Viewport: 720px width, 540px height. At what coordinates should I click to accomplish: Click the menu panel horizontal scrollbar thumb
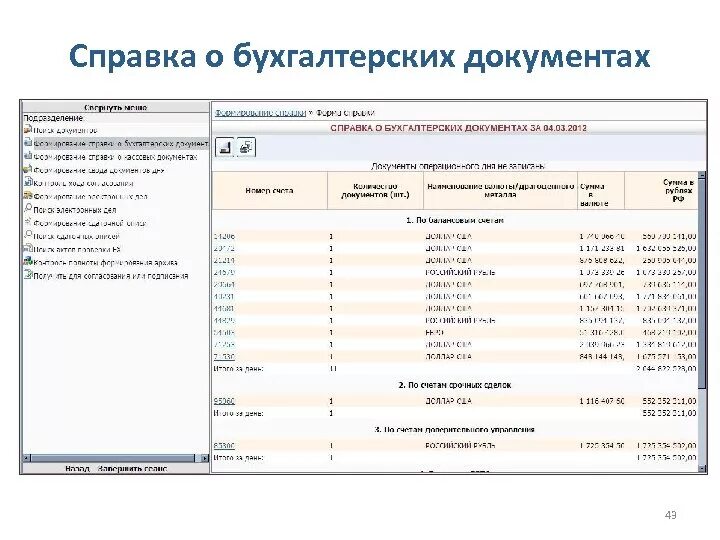pyautogui.click(x=112, y=458)
